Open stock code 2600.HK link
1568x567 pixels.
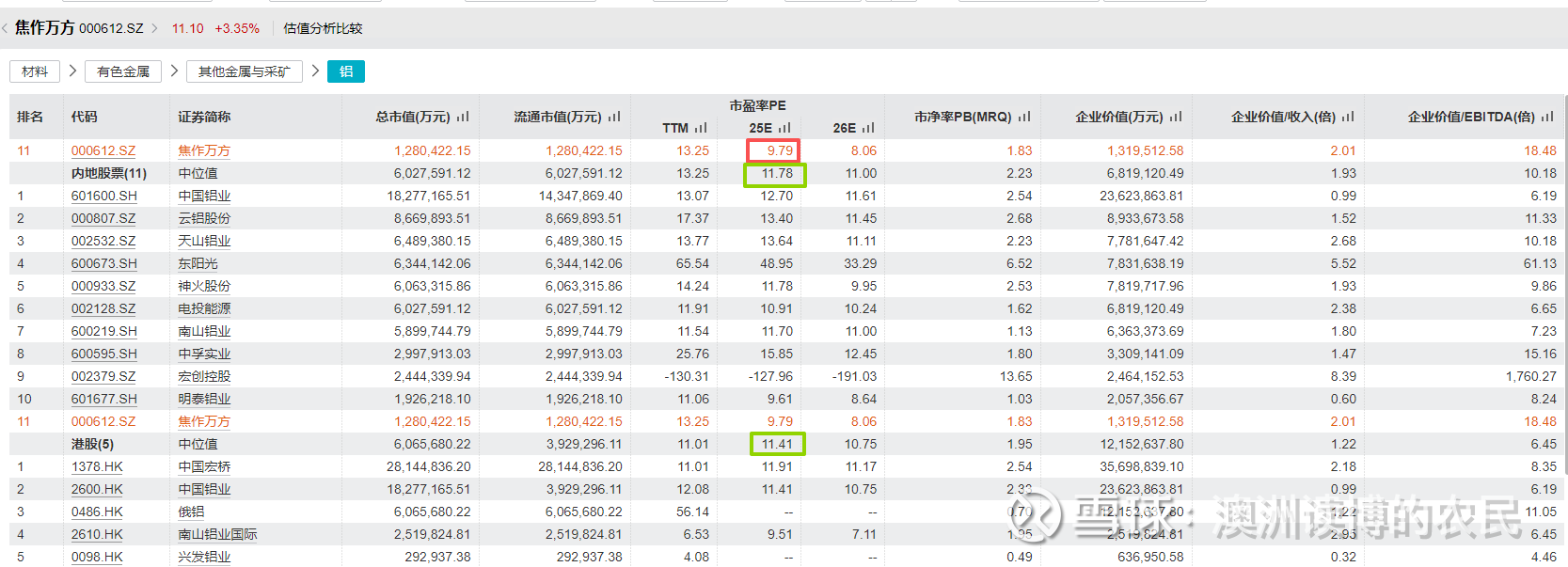pyautogui.click(x=97, y=489)
